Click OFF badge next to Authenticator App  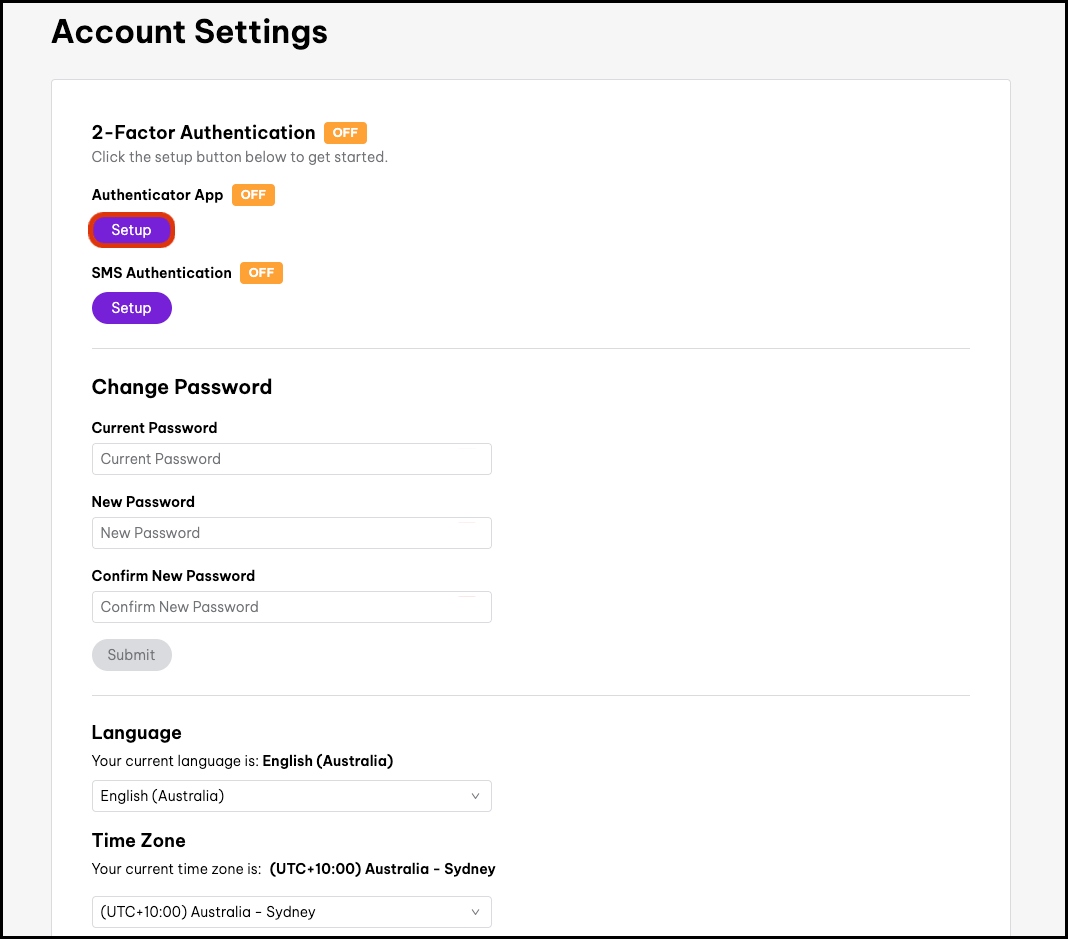[x=253, y=195]
